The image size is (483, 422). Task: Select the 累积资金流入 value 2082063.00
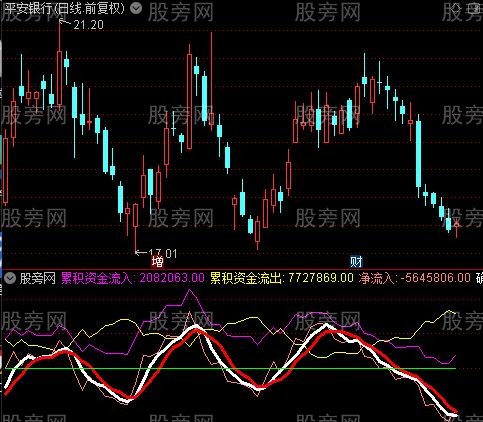pos(172,278)
